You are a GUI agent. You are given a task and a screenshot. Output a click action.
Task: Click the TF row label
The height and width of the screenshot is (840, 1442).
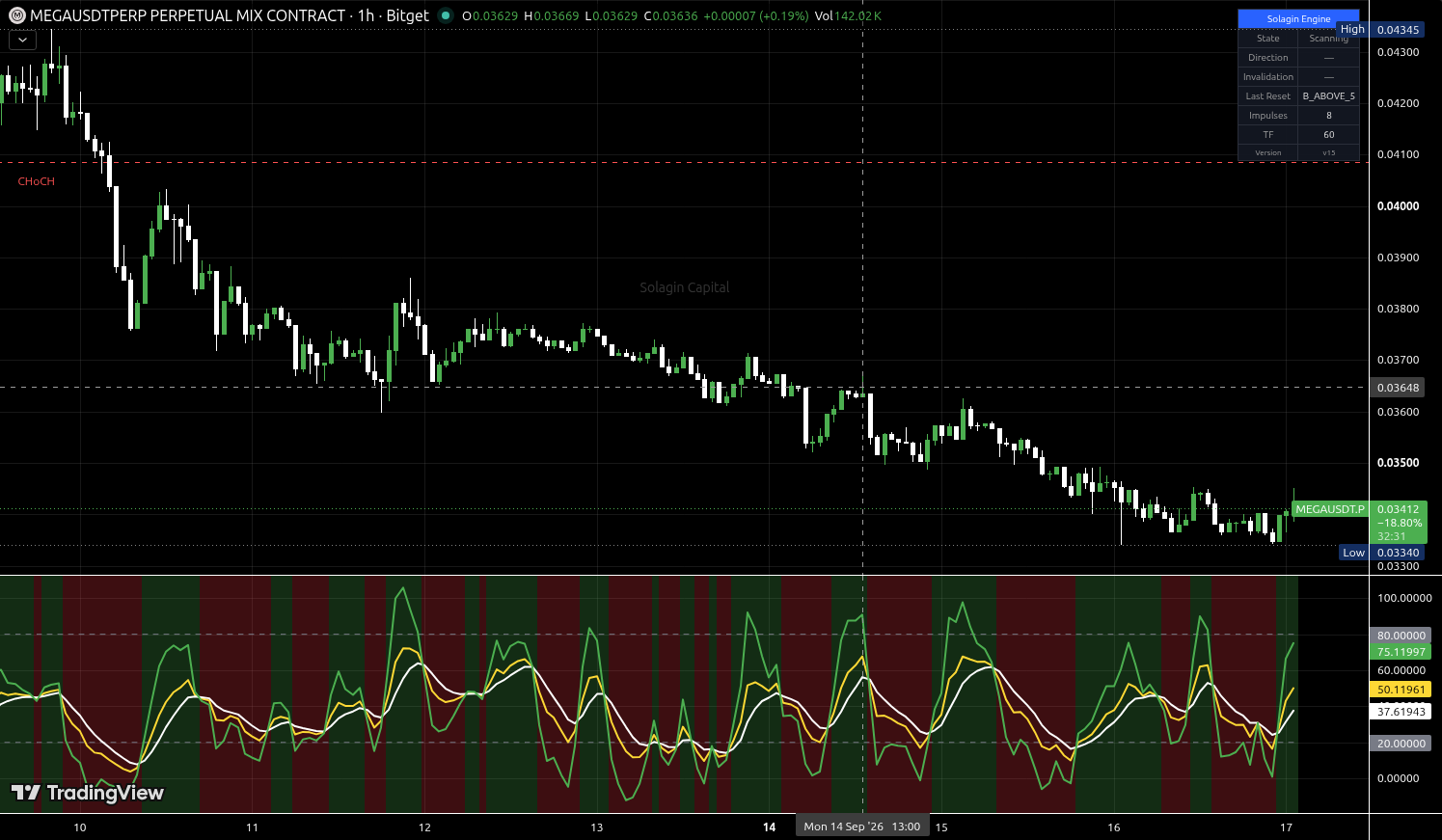point(1268,135)
